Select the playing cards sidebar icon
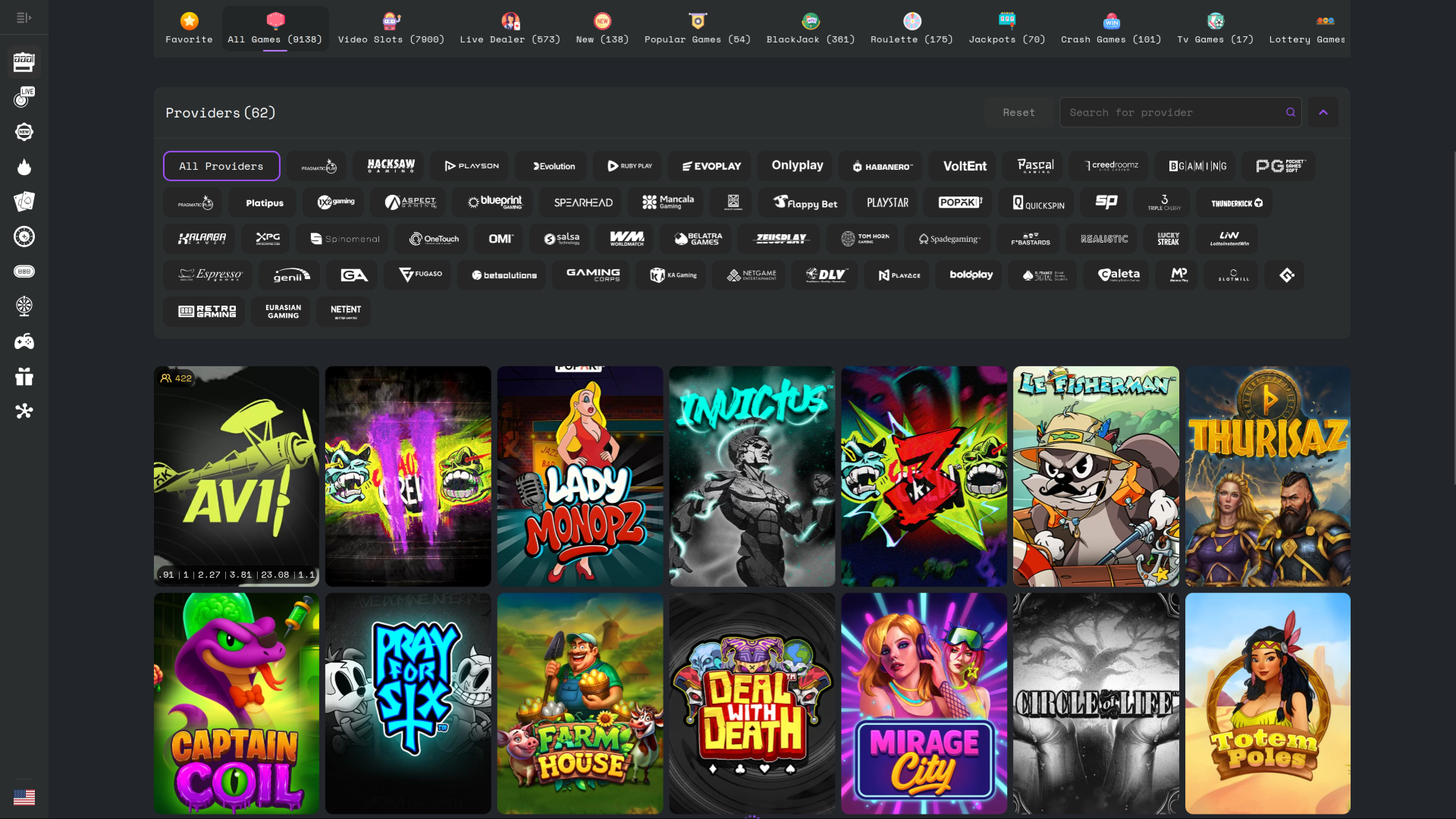This screenshot has height=819, width=1456. click(x=24, y=202)
